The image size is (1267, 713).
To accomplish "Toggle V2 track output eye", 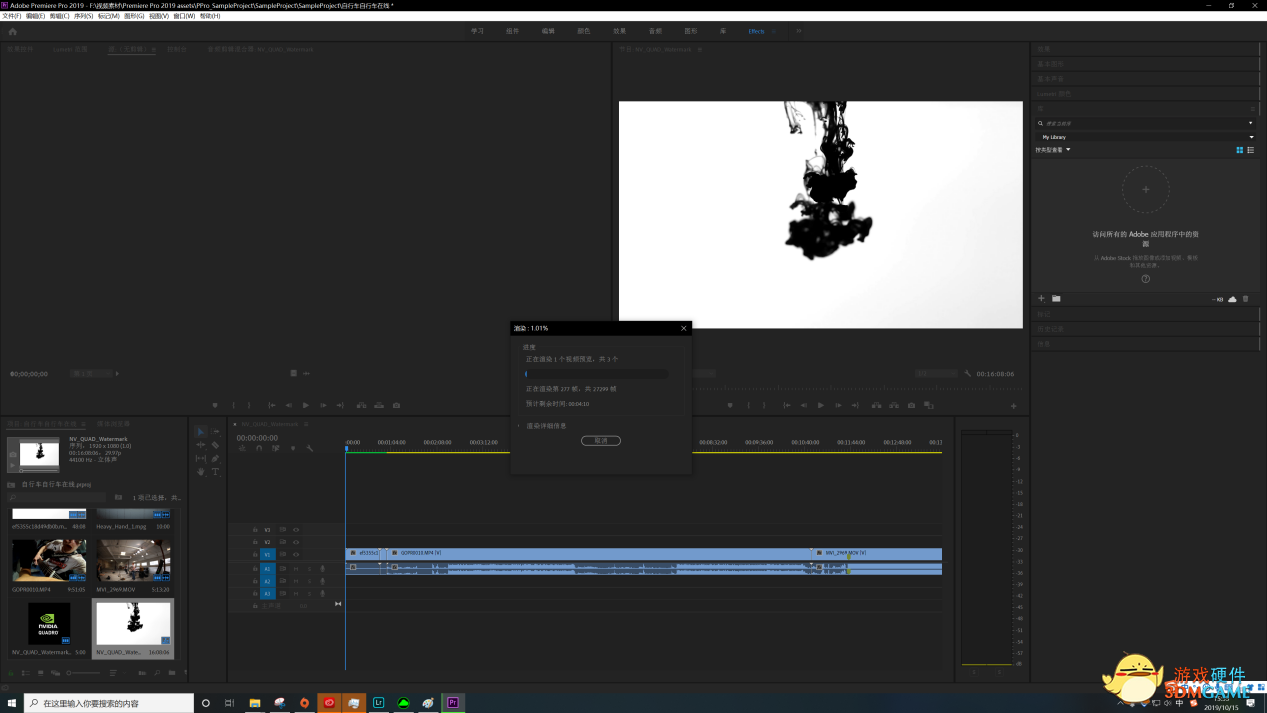I will (296, 542).
